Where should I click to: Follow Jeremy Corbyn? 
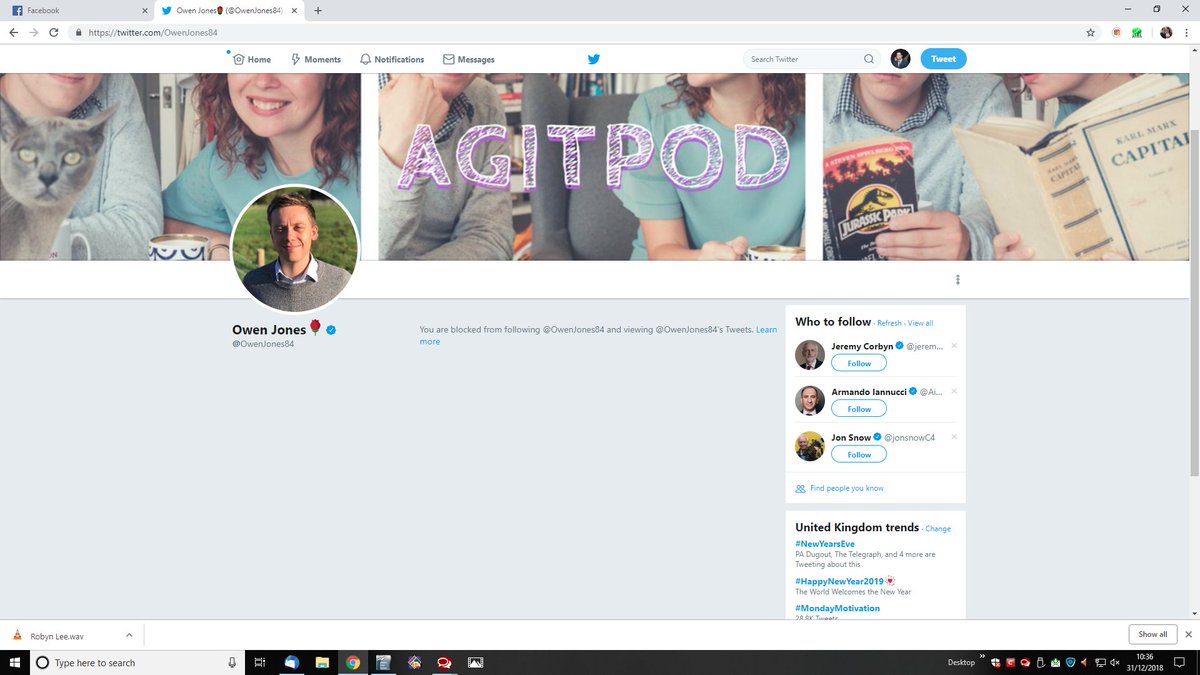tap(859, 363)
